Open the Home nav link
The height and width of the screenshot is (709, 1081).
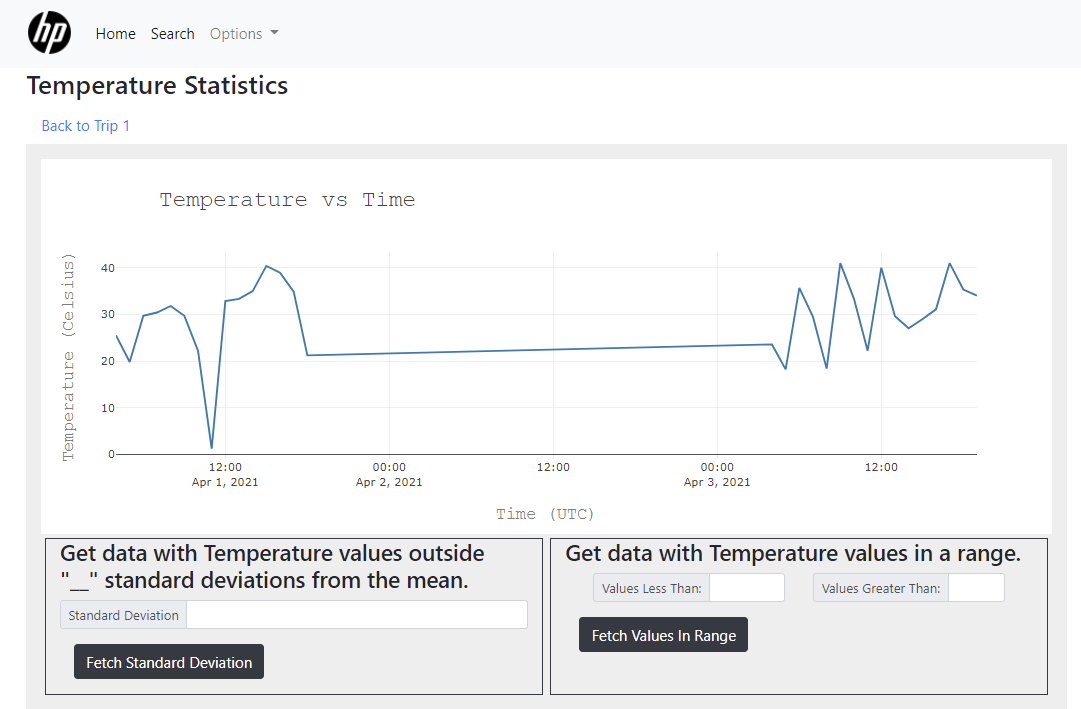click(115, 34)
